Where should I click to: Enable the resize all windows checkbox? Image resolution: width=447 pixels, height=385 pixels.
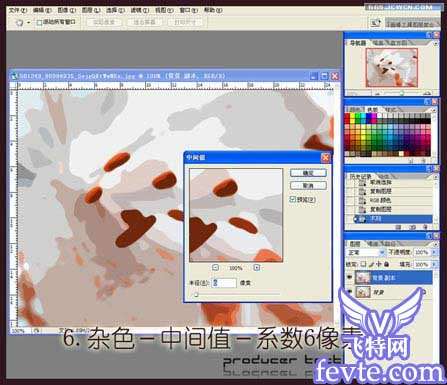pos(39,22)
